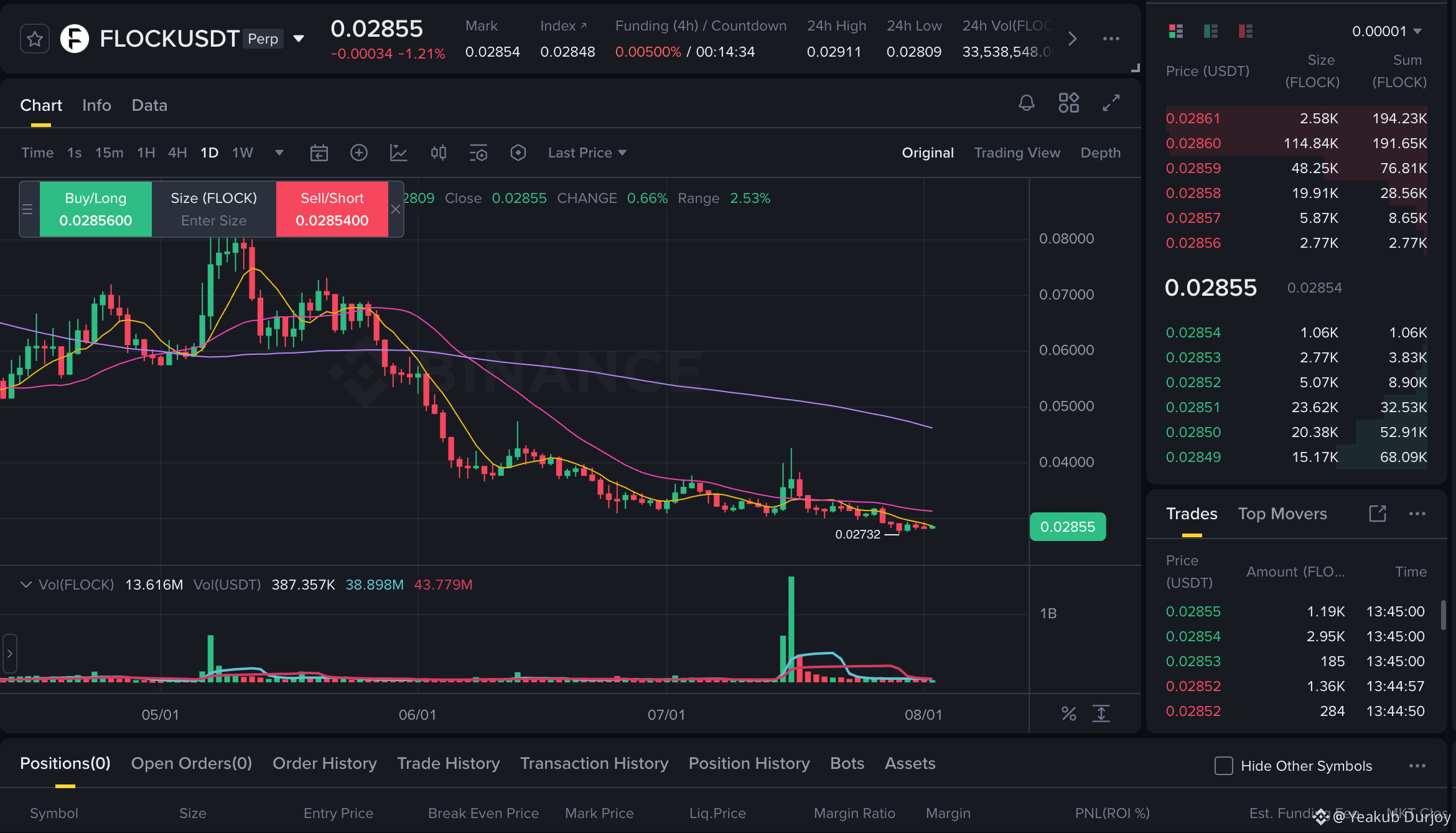Click the add indicator plus-circle icon
This screenshot has height=833, width=1456.
(359, 153)
